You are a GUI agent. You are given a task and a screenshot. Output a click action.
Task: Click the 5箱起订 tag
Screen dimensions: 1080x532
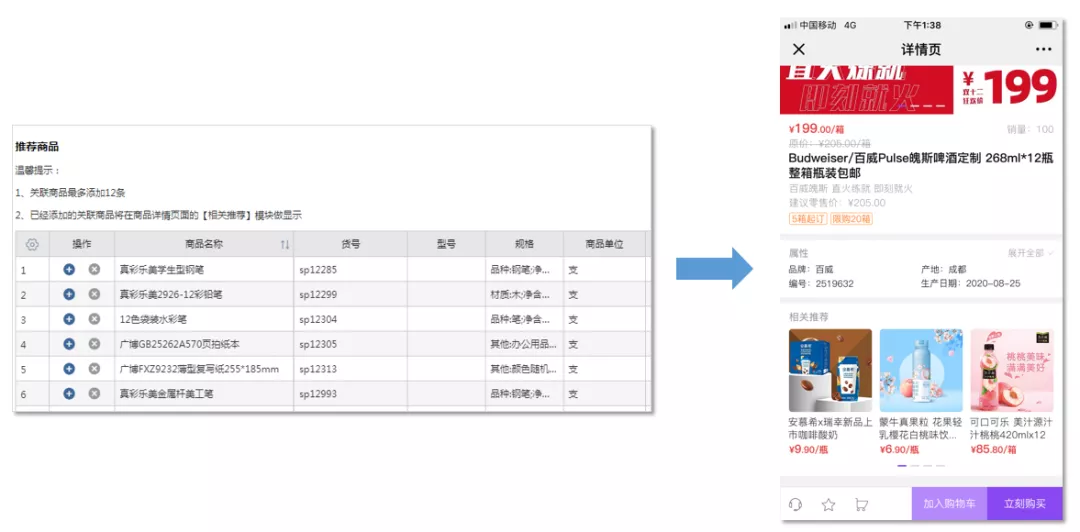808,219
